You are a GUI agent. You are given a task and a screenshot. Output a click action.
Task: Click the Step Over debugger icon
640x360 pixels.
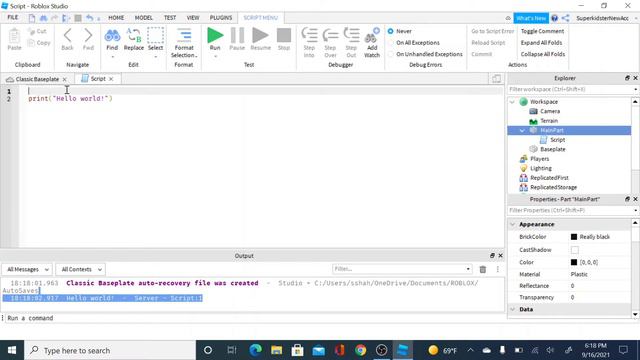330,36
